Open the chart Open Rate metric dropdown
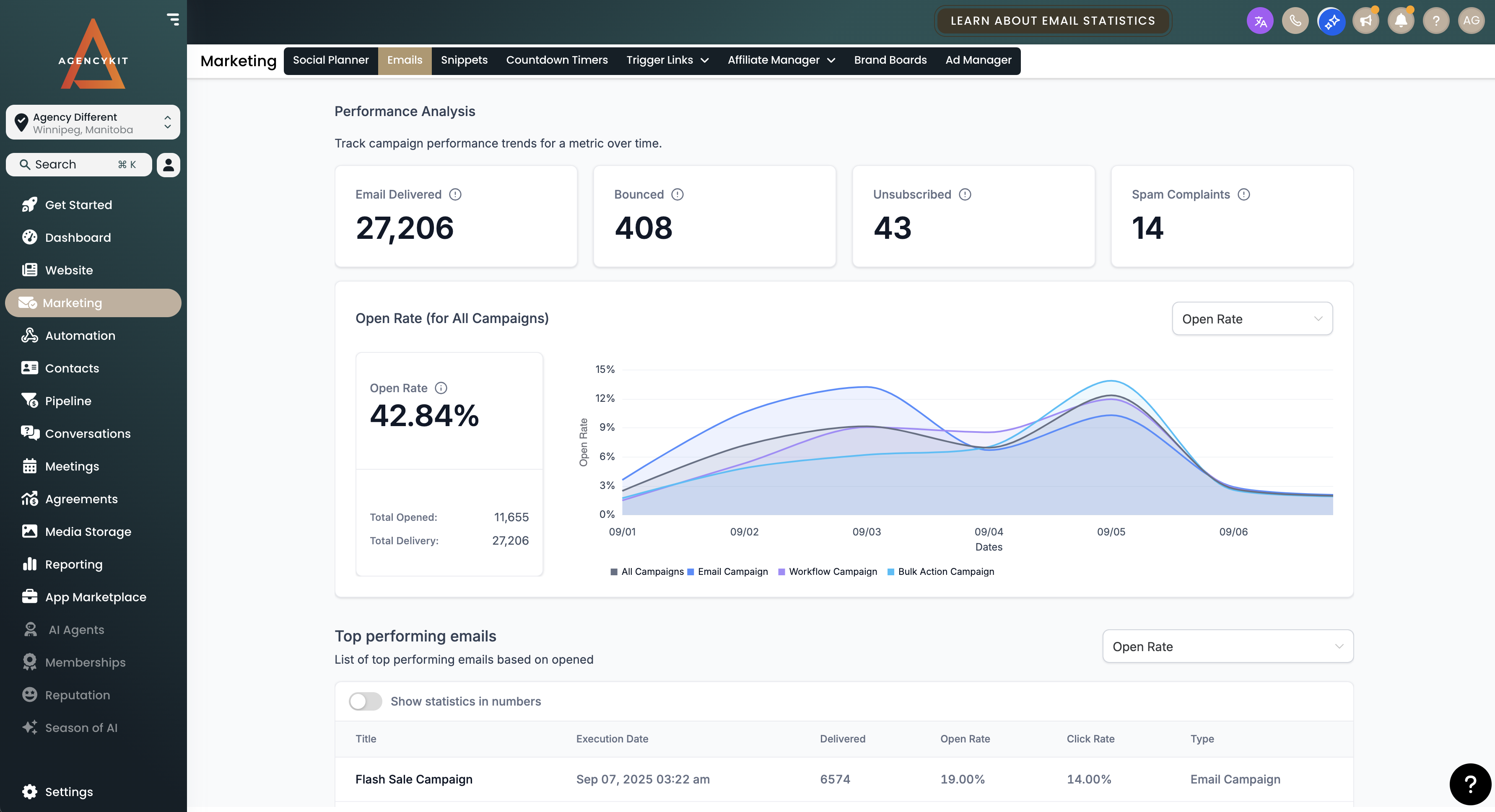This screenshot has height=812, width=1495. click(1252, 318)
